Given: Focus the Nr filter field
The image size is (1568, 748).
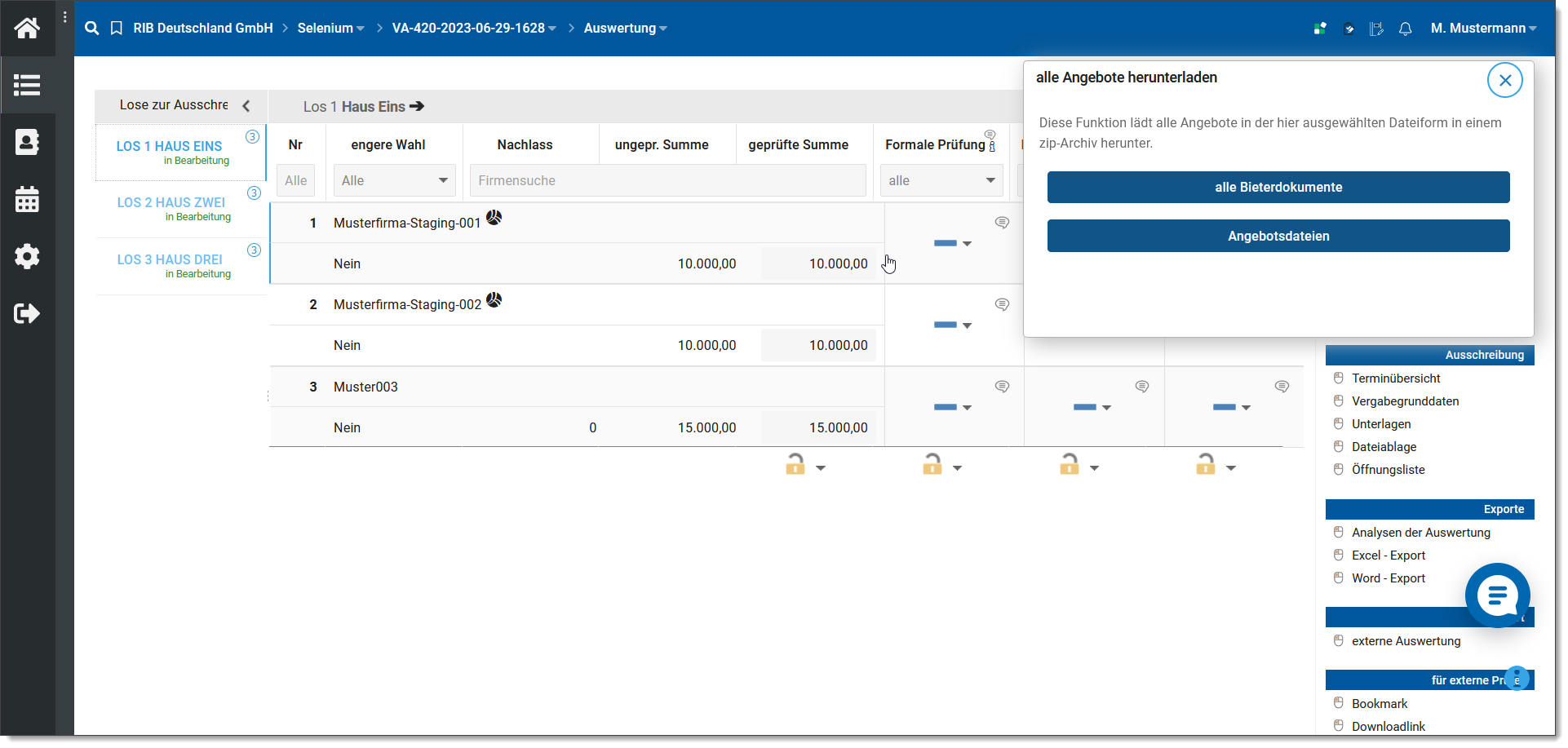Looking at the screenshot, I should (295, 180).
